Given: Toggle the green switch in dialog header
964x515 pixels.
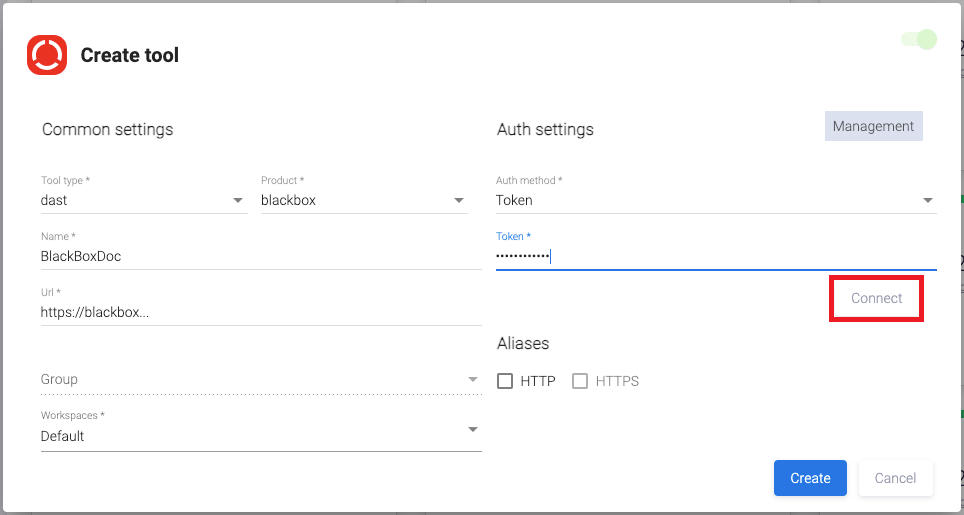Looking at the screenshot, I should (918, 40).
